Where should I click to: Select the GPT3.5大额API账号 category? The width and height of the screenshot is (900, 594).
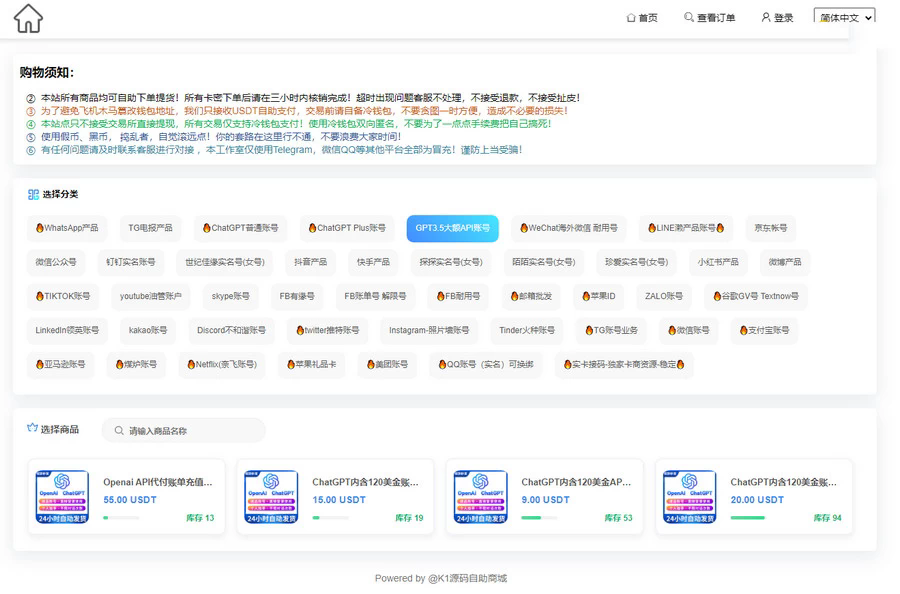(x=452, y=228)
